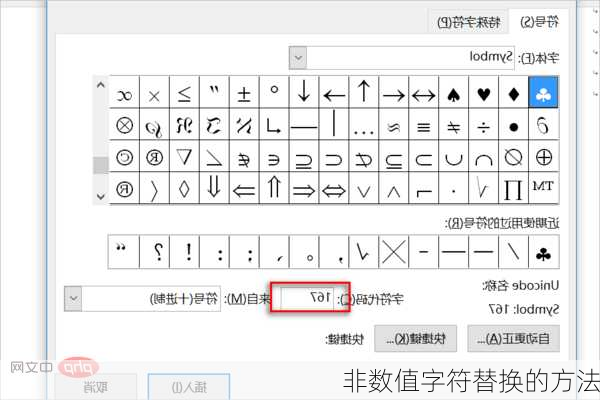Choose the logical or (∨) symbol

tap(364, 188)
